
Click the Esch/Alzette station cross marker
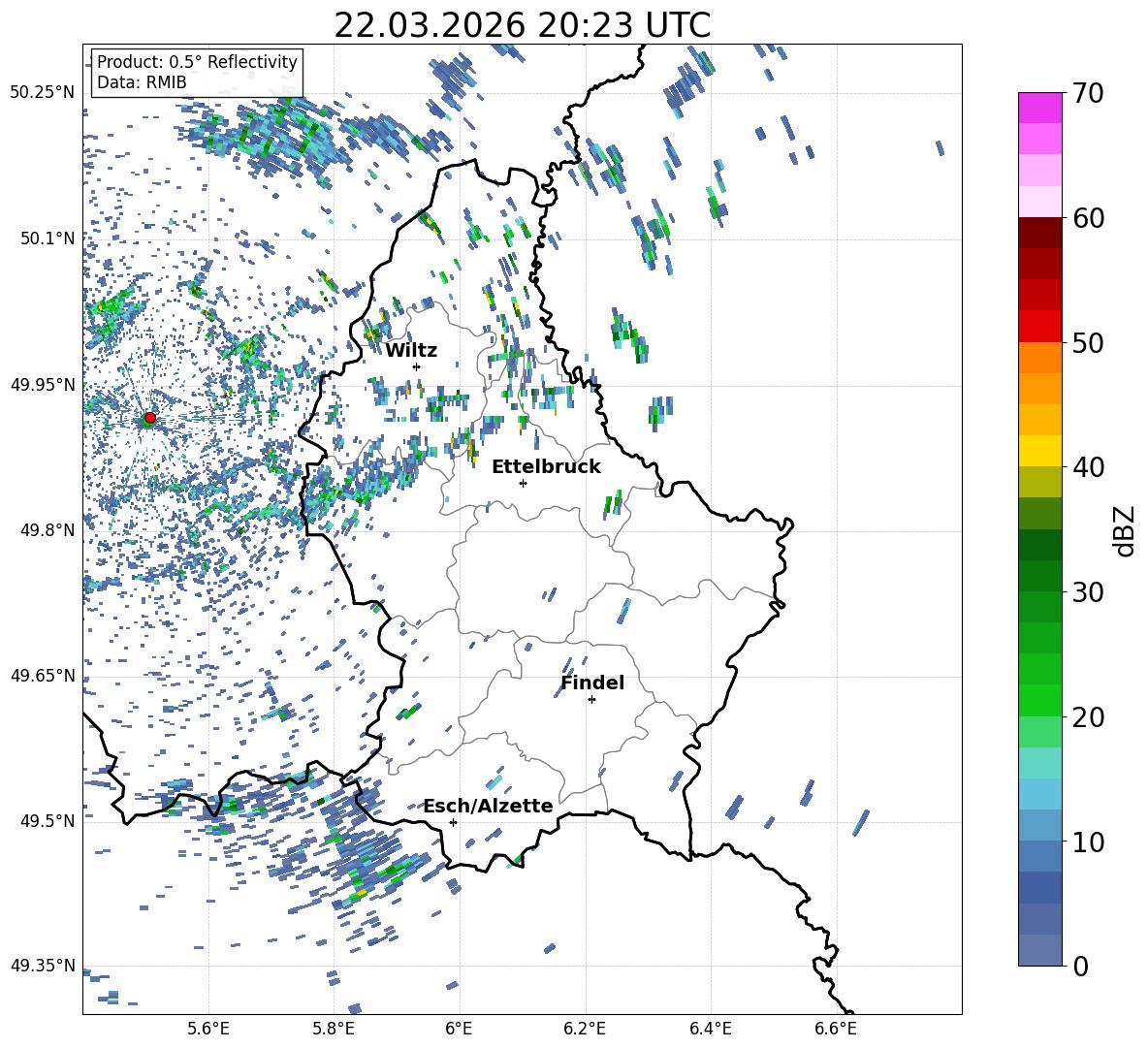click(x=453, y=822)
